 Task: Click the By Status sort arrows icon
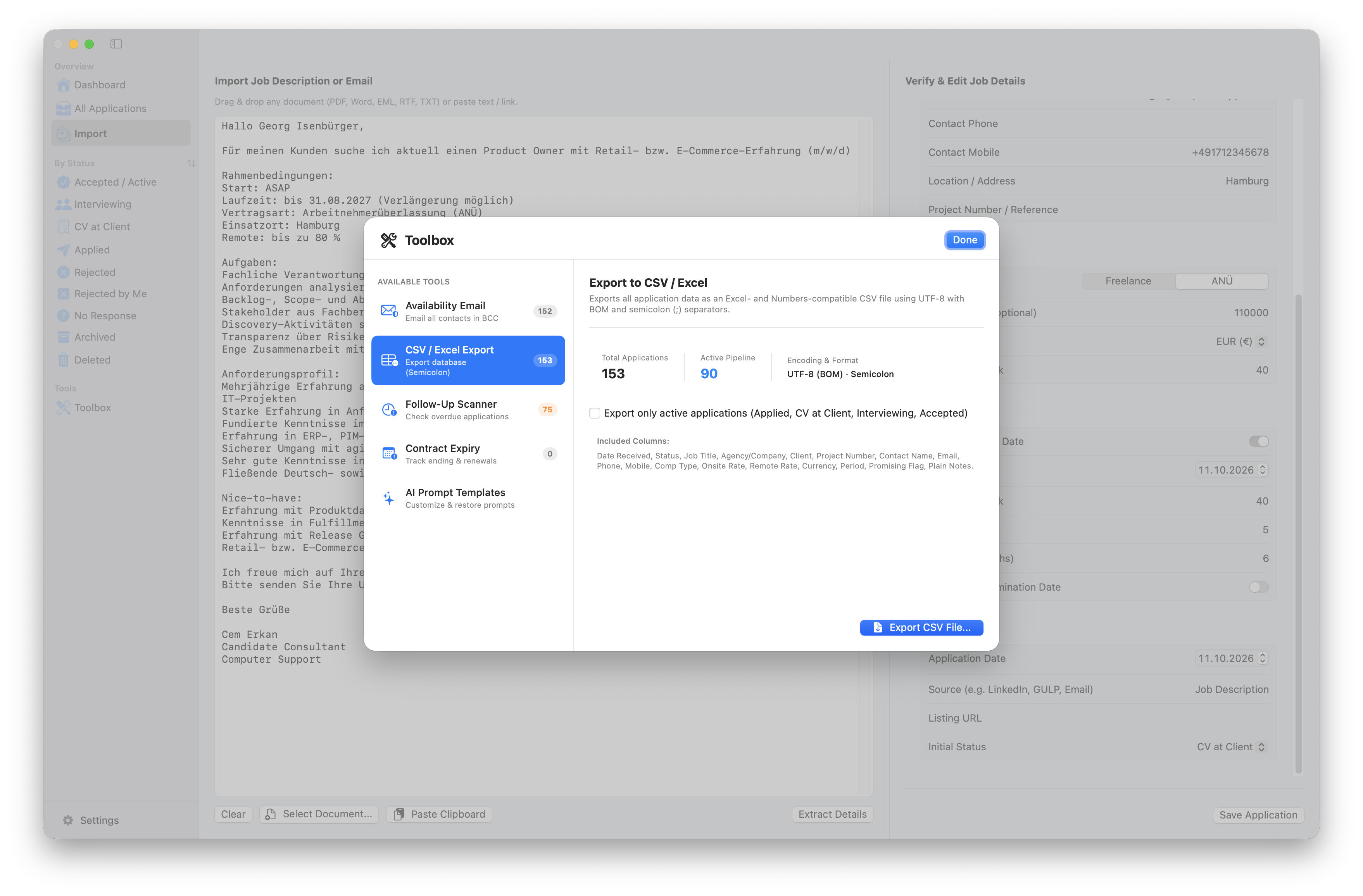point(191,163)
